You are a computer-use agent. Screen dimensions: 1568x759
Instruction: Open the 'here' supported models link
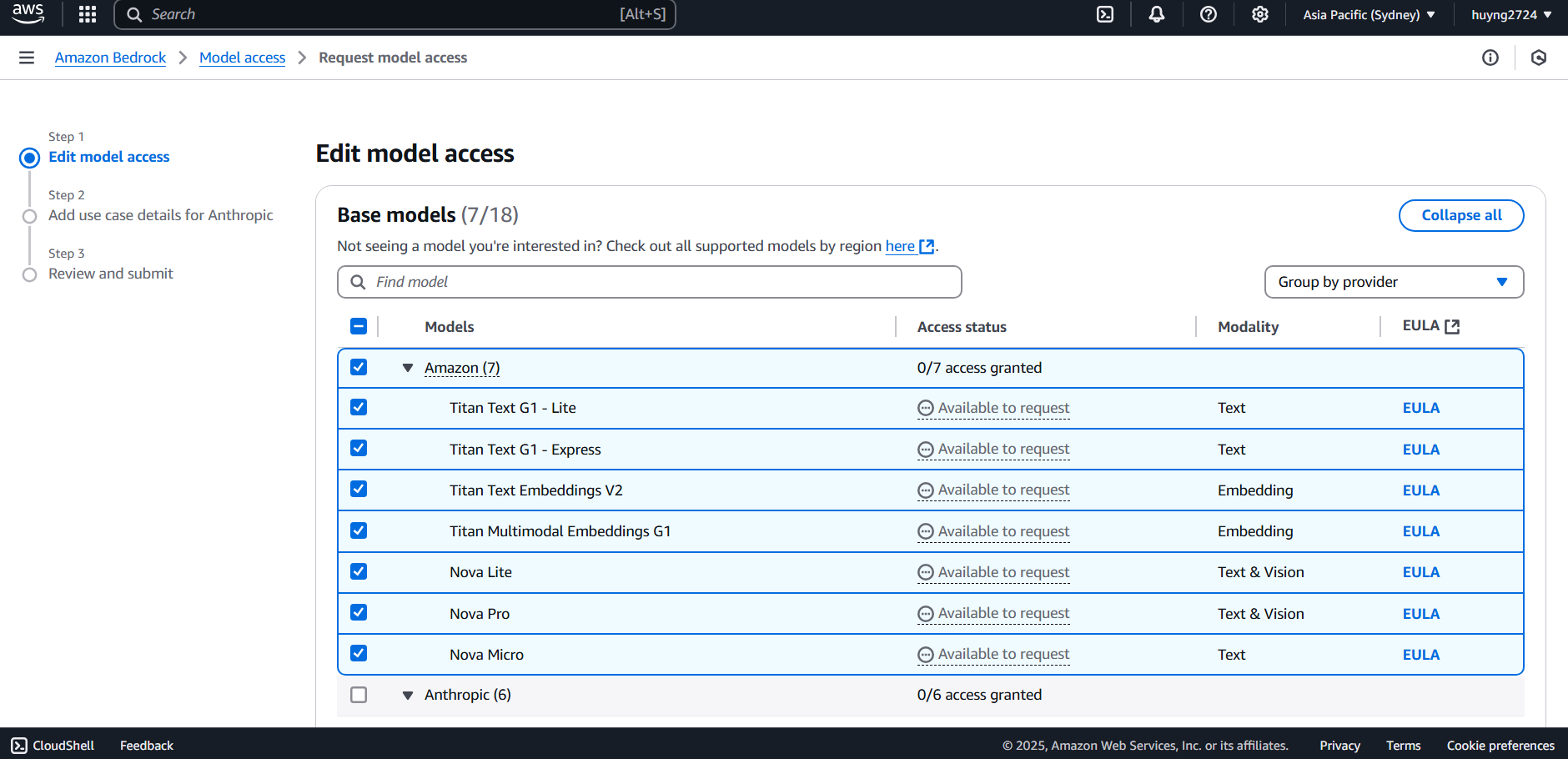pos(900,246)
